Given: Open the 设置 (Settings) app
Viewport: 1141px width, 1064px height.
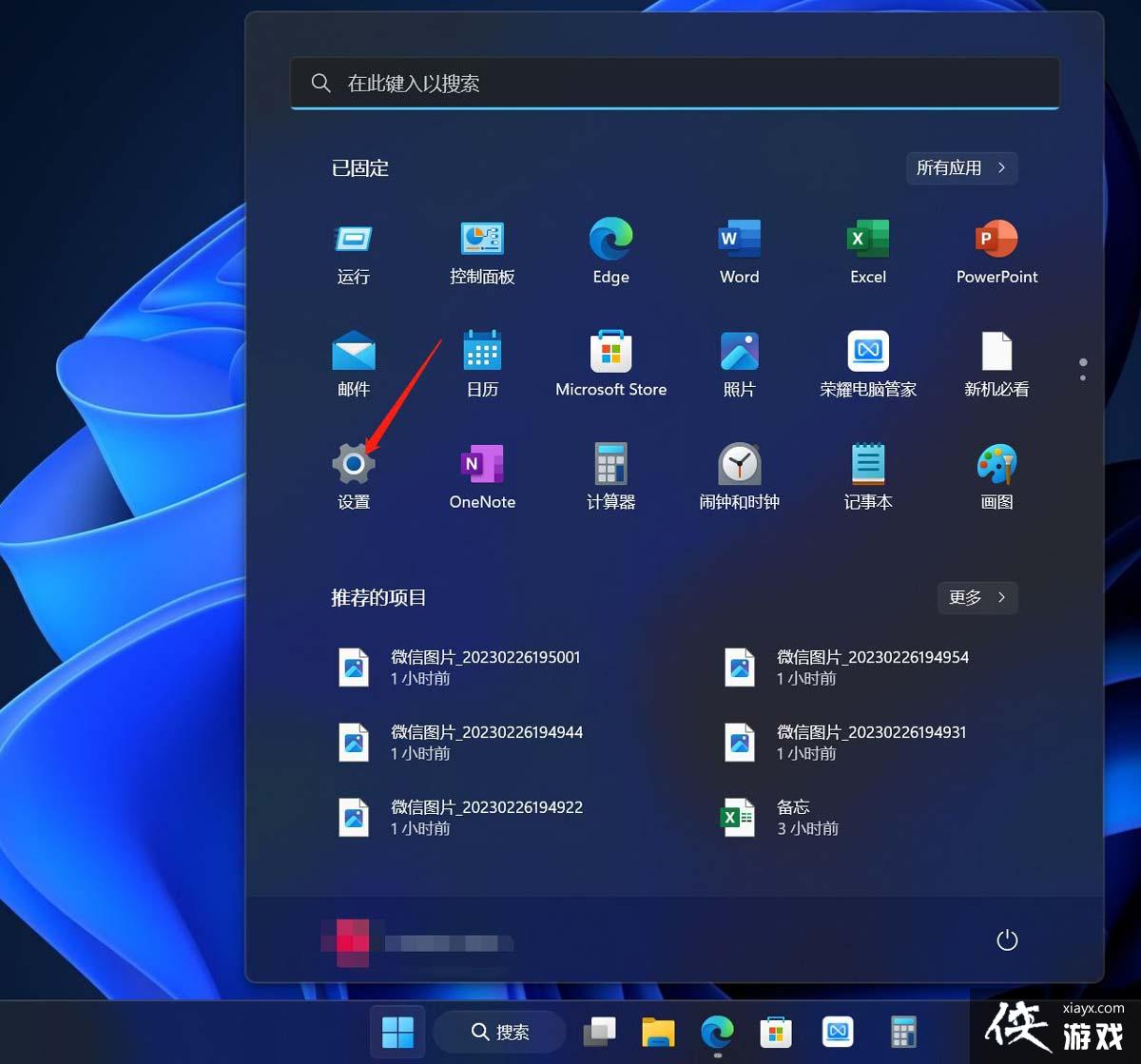Looking at the screenshot, I should pos(353,475).
